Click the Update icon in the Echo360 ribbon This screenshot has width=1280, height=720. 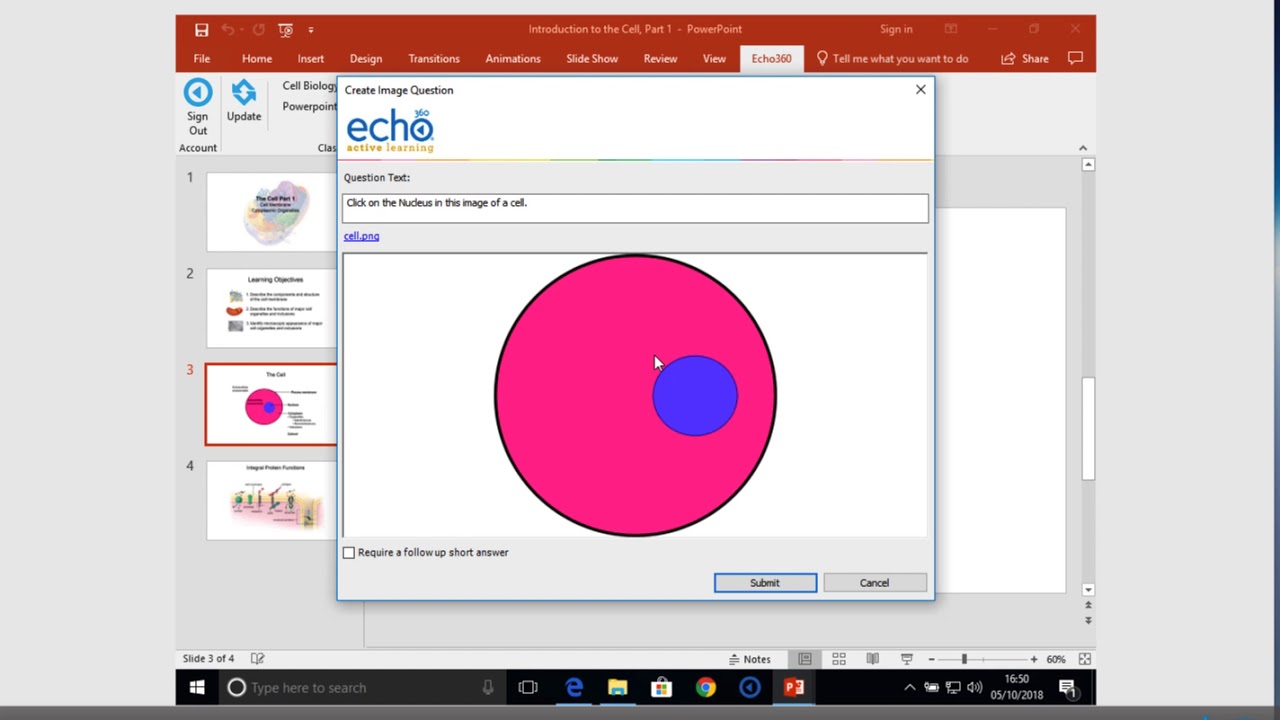(x=243, y=93)
